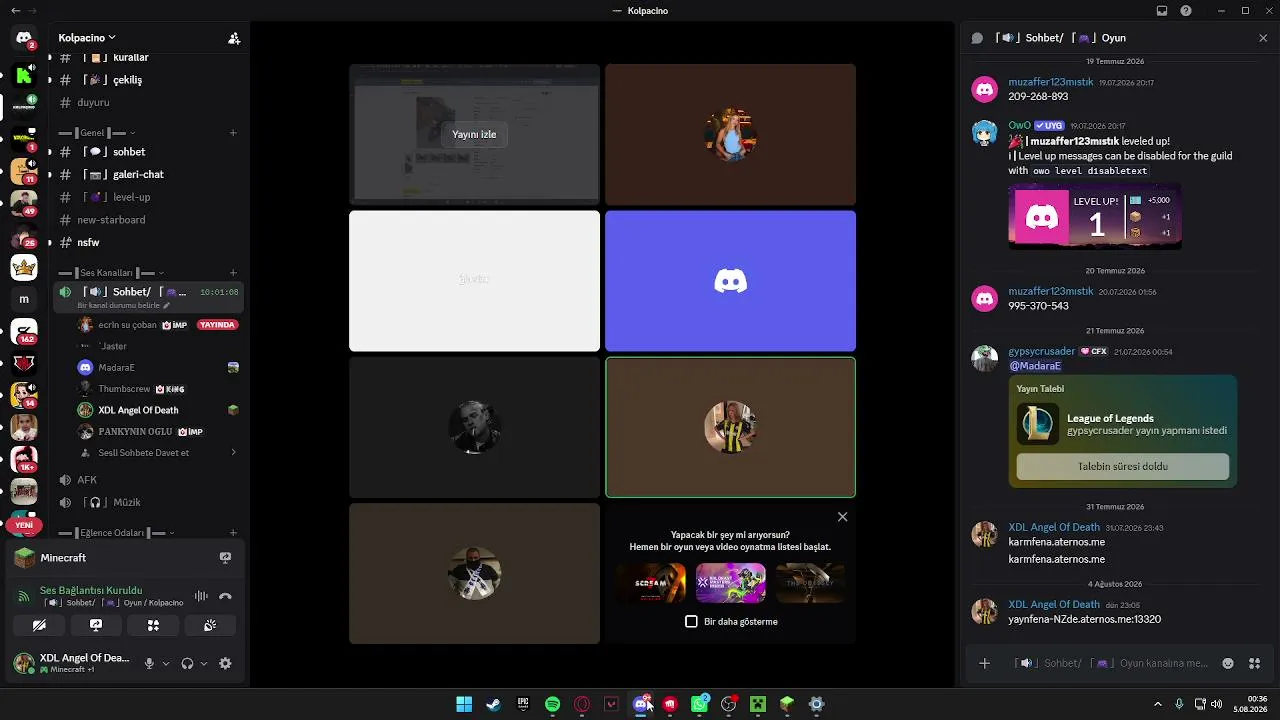Click 'Yayını İzle' to watch stream
The height and width of the screenshot is (720, 1280).
tap(474, 134)
